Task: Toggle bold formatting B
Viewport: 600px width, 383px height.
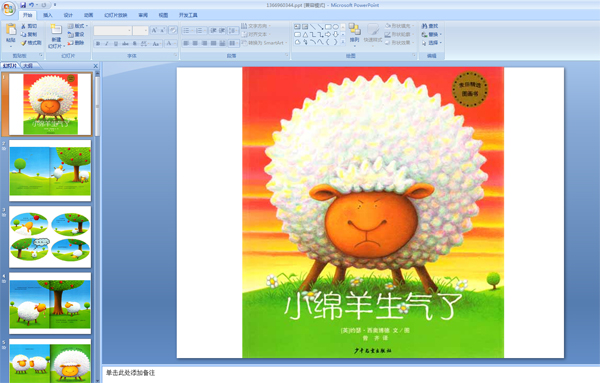Action: pos(98,44)
